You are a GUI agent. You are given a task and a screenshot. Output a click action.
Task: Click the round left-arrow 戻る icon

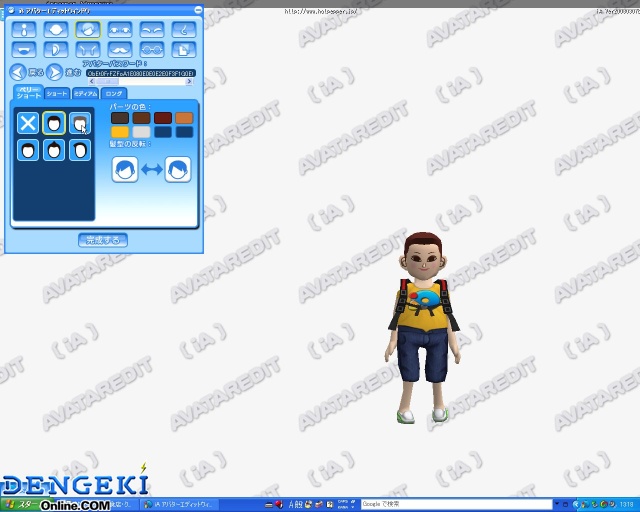point(18,72)
